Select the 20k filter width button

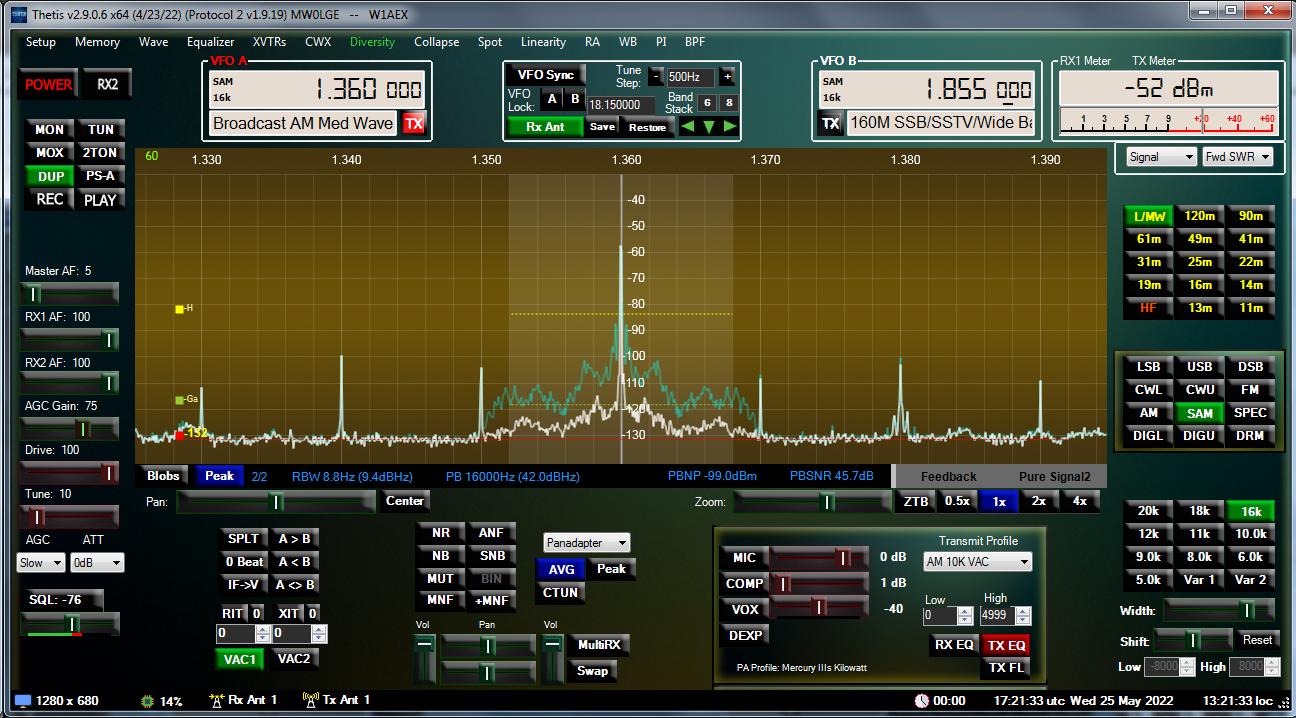[x=1148, y=511]
